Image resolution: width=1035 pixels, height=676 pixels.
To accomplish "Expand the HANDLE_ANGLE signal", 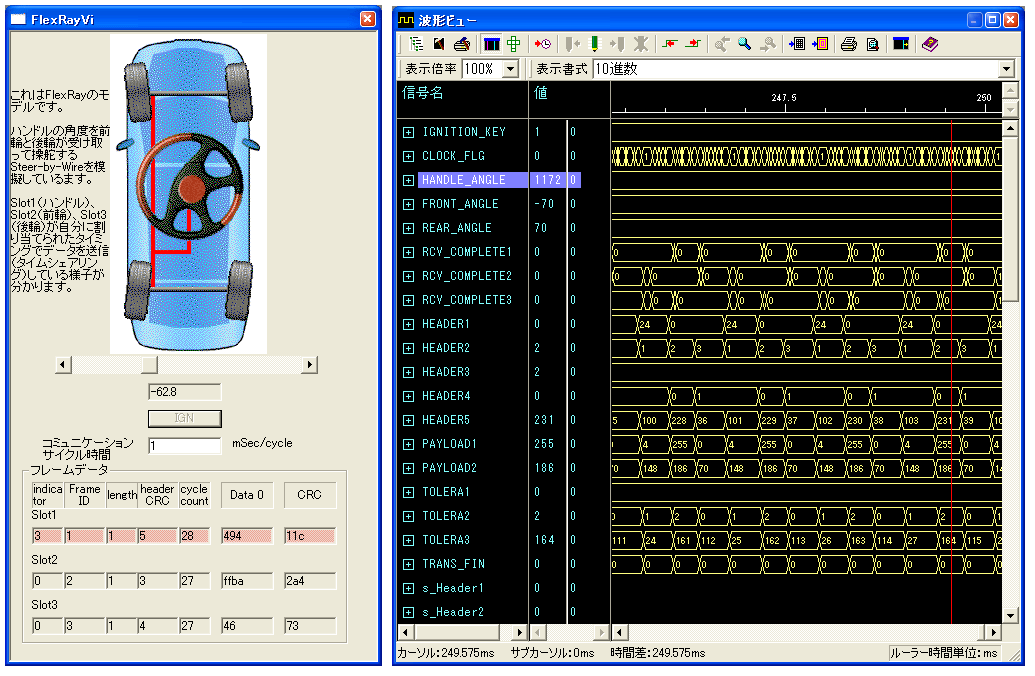I will (409, 180).
